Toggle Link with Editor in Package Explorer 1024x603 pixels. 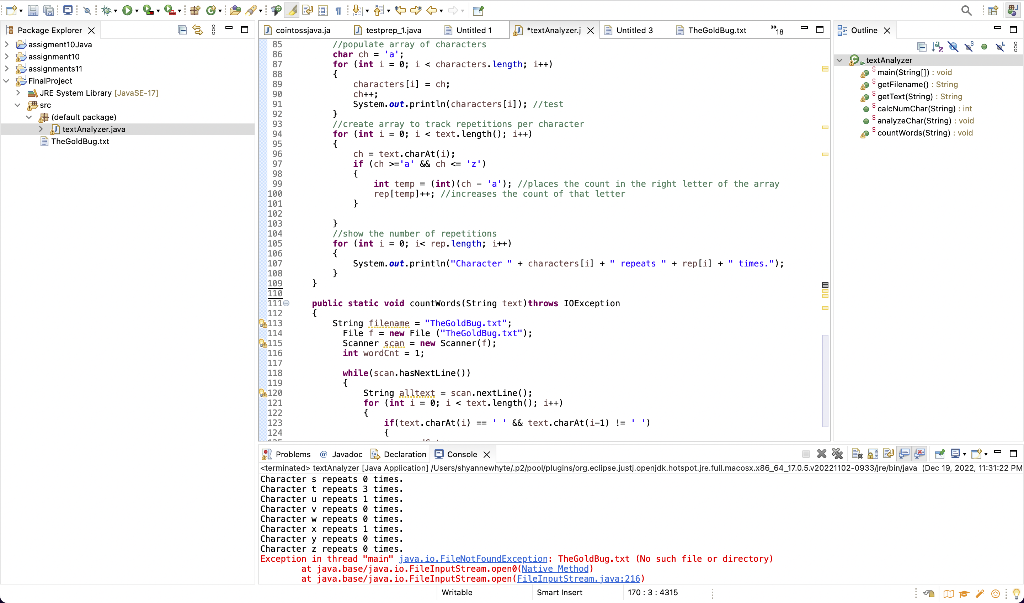click(198, 31)
